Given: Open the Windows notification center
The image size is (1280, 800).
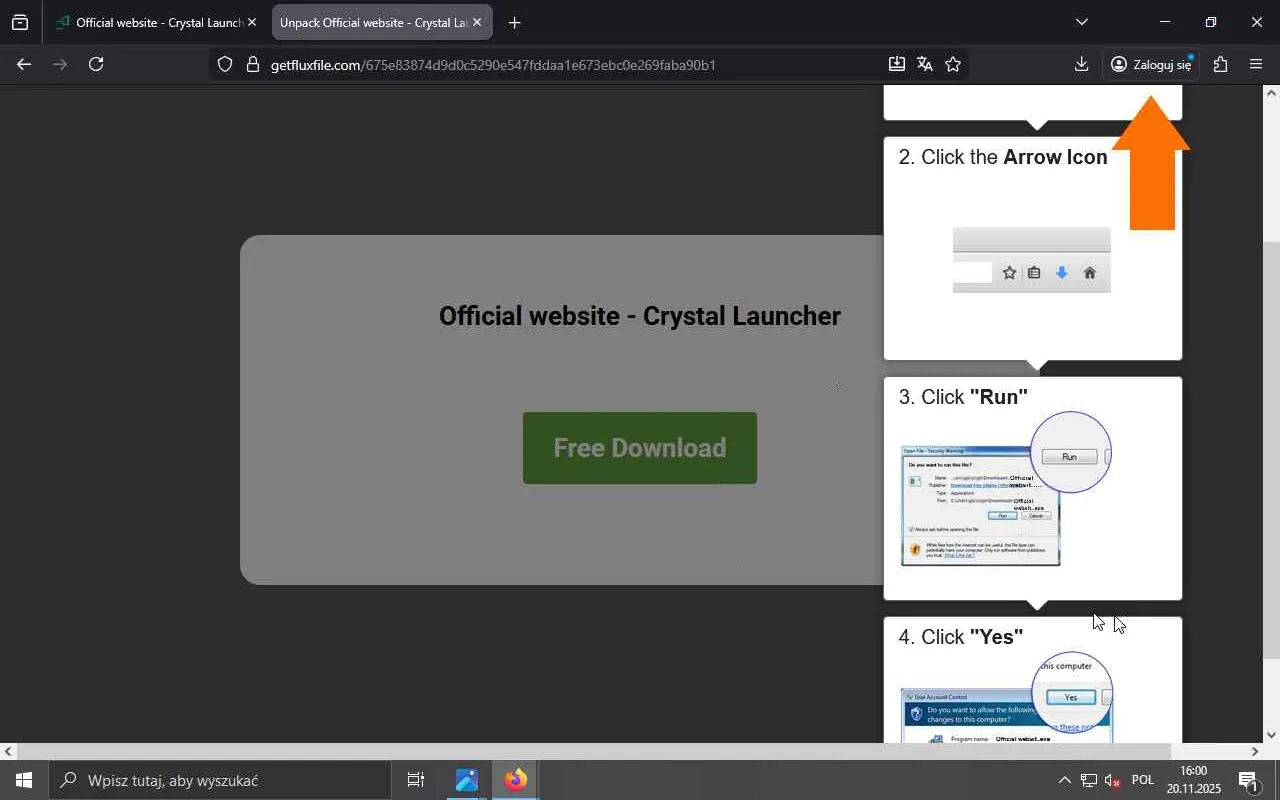Looking at the screenshot, I should 1248,780.
